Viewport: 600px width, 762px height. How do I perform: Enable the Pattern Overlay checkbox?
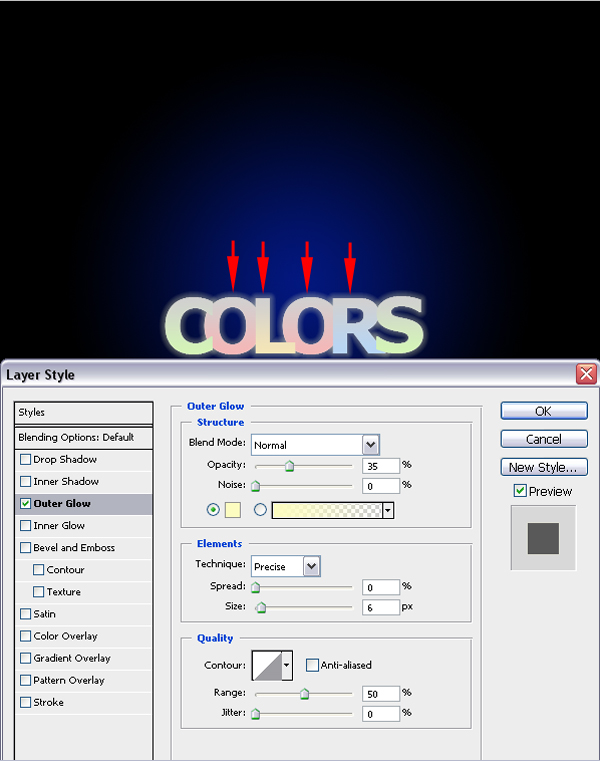pos(25,680)
